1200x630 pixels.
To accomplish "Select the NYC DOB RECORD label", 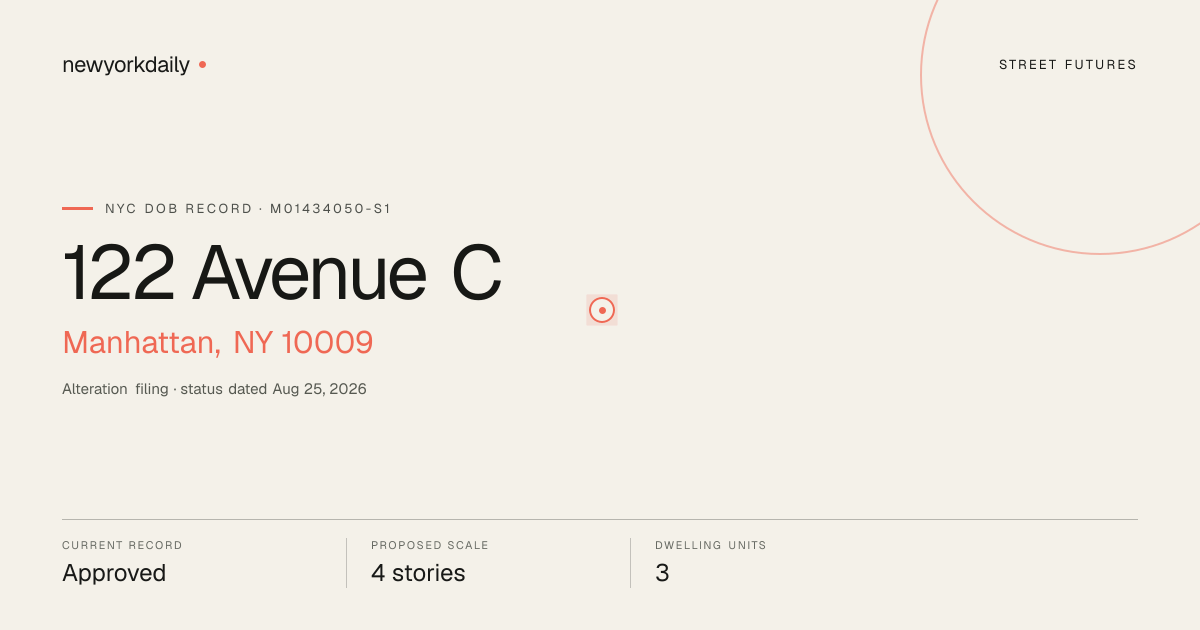I will (x=179, y=209).
